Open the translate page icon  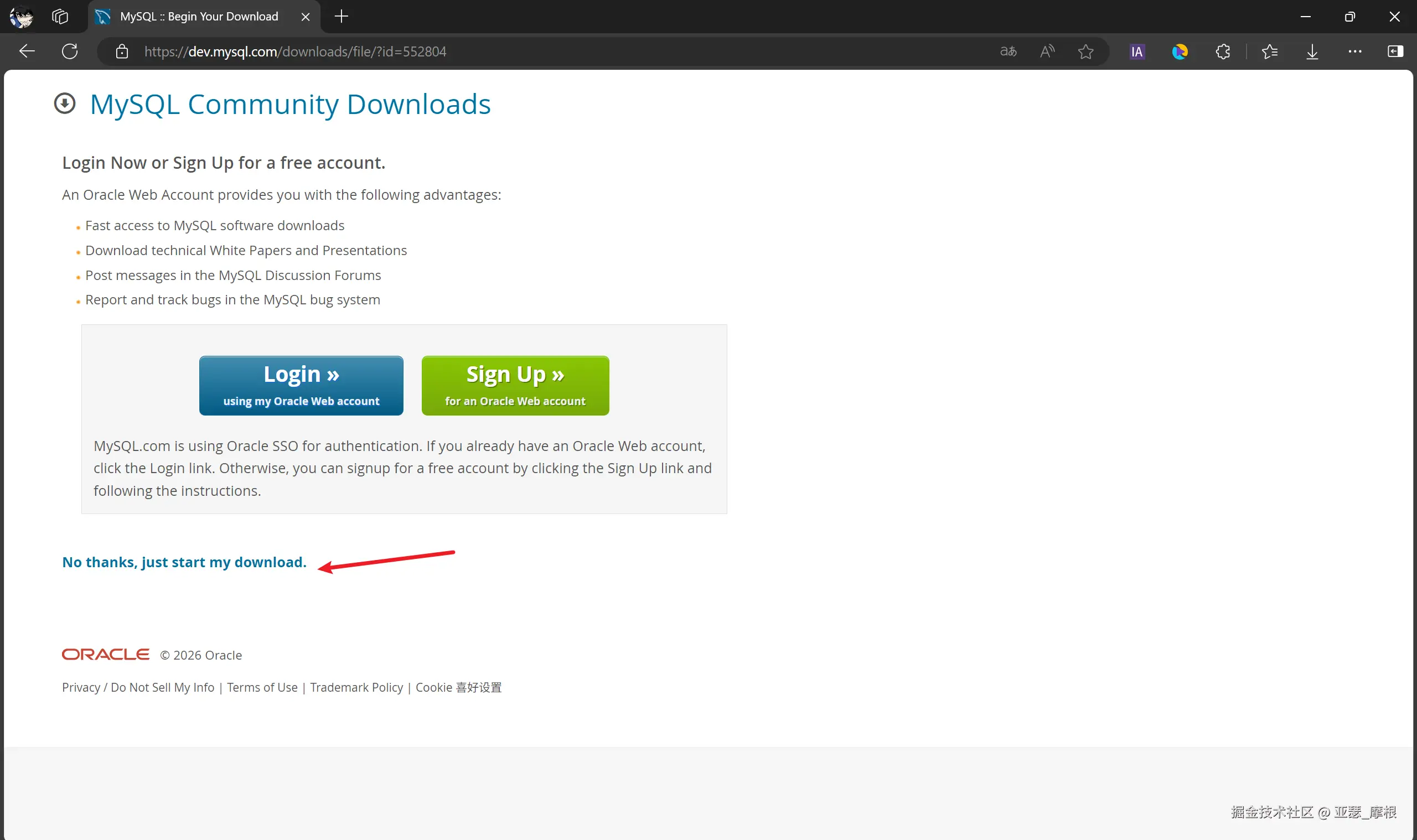[1009, 51]
